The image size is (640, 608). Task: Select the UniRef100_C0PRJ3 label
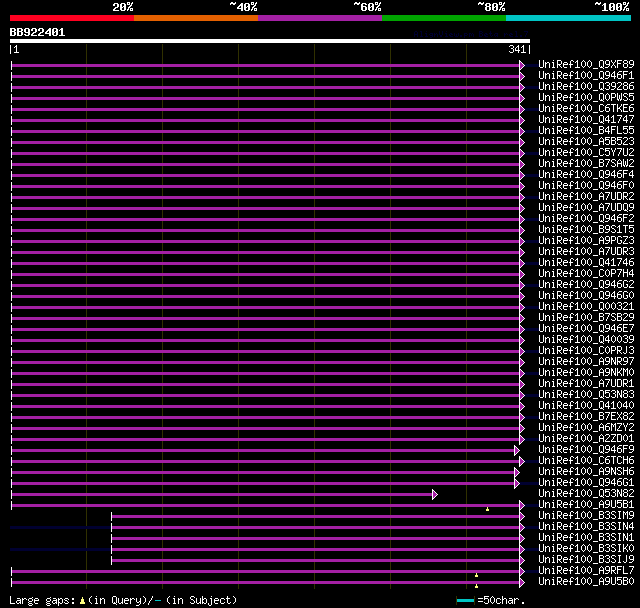click(x=586, y=351)
